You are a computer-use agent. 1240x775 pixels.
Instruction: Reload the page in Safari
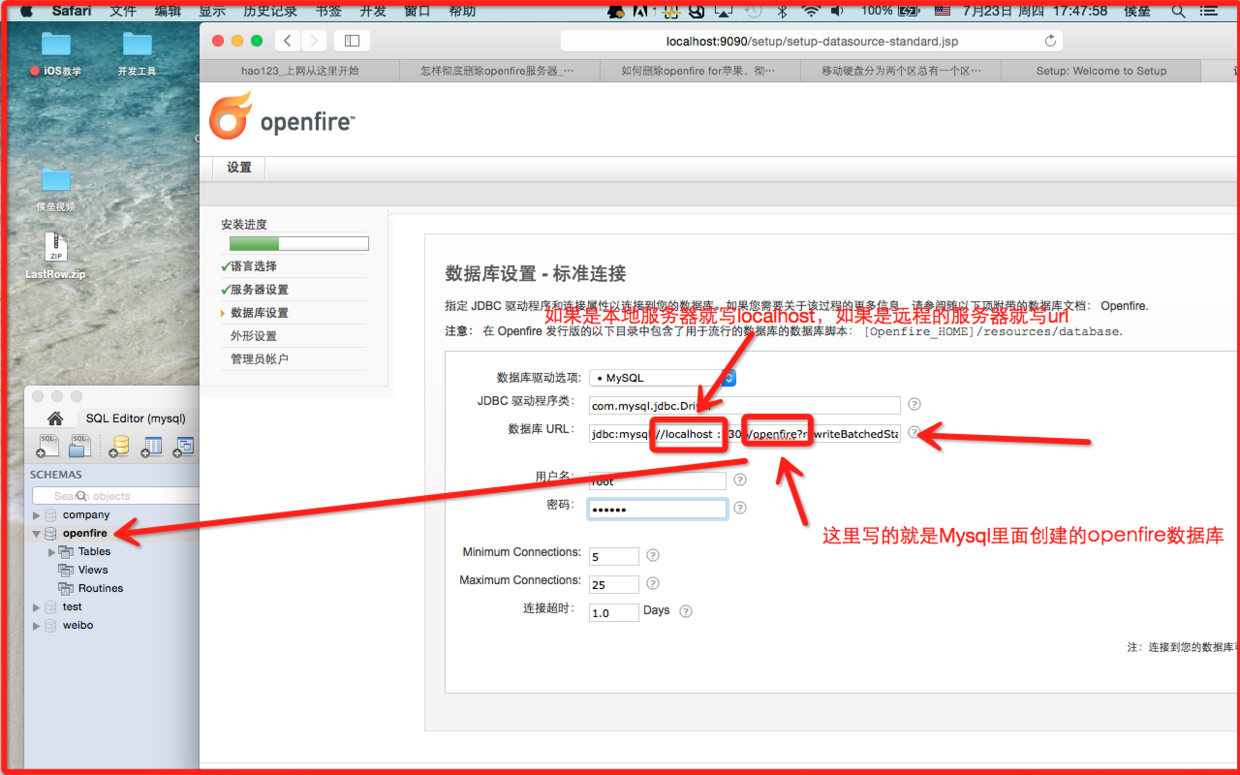pos(1050,41)
